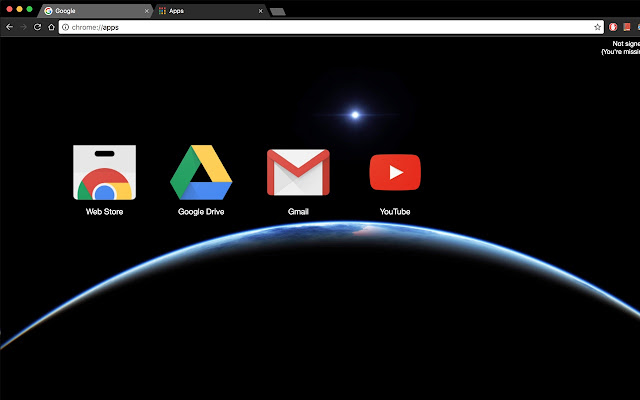640x400 pixels.
Task: Click the Google Drive label
Action: pyautogui.click(x=201, y=211)
